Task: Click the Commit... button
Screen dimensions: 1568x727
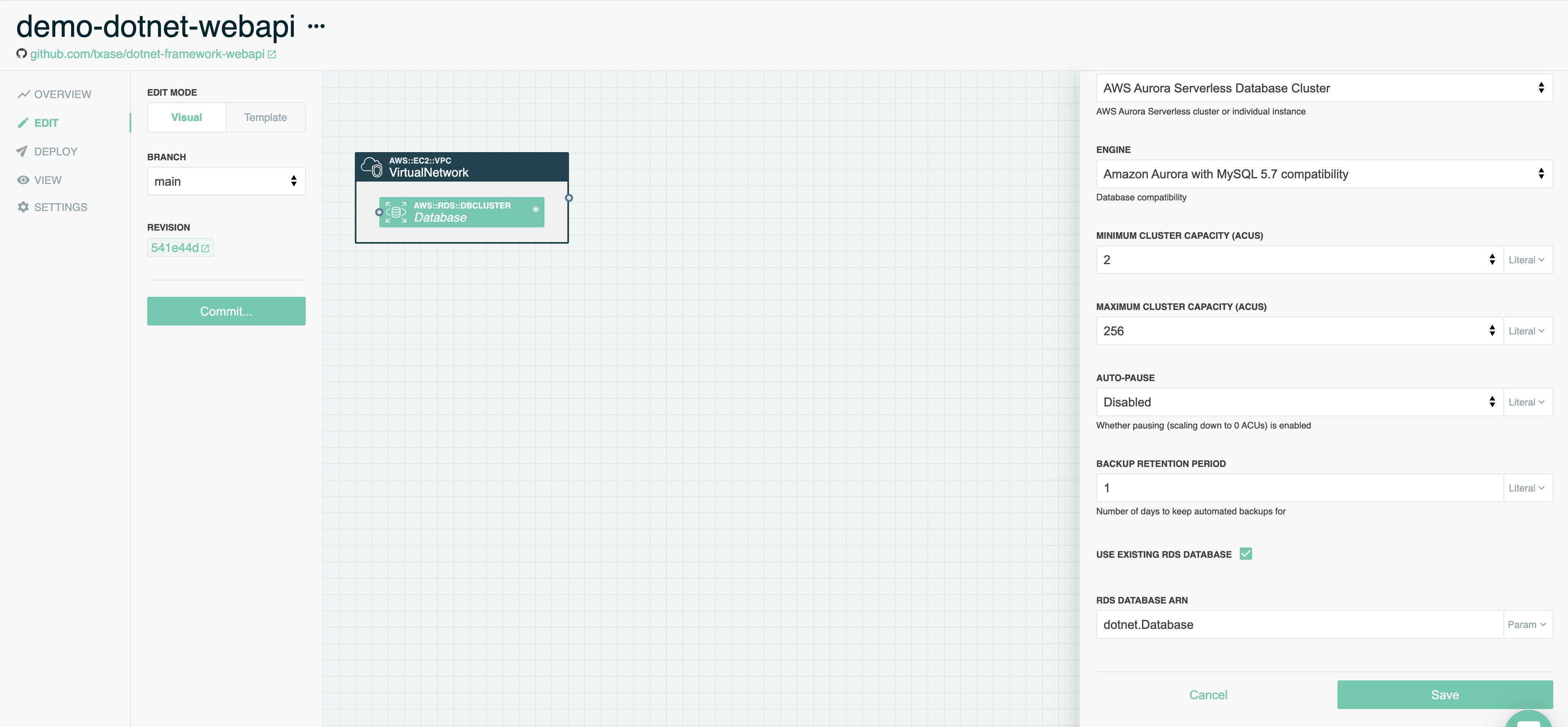Action: [226, 311]
